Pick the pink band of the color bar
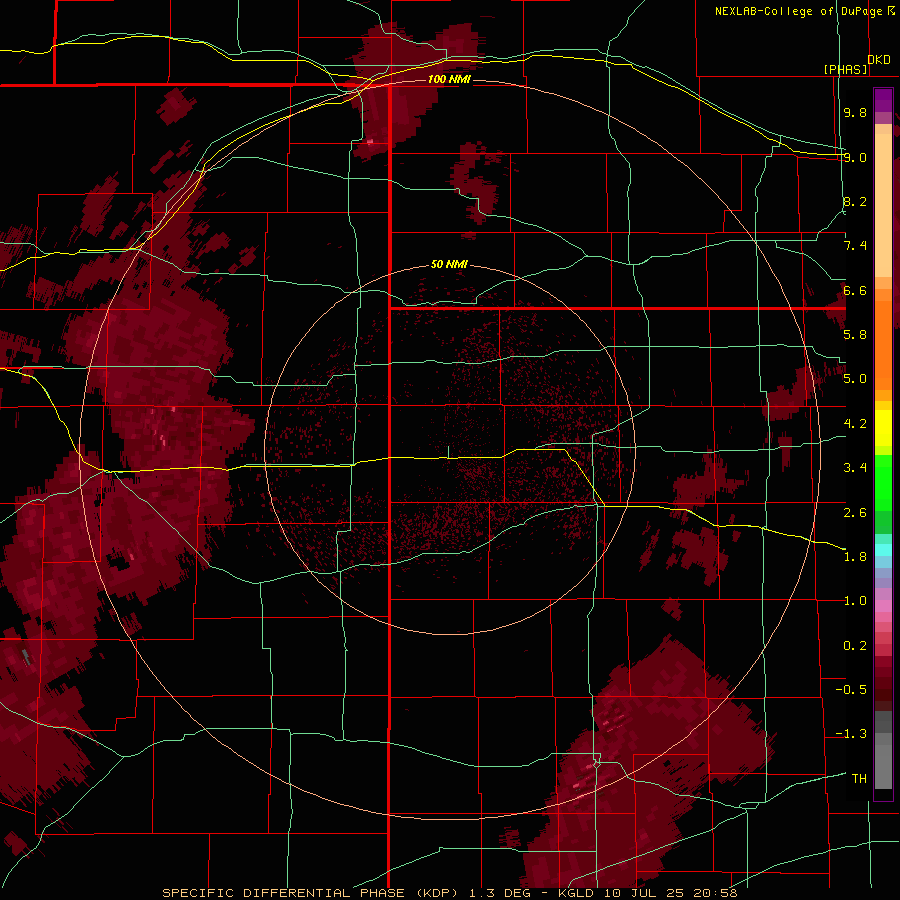This screenshot has width=900, height=900. point(883,606)
